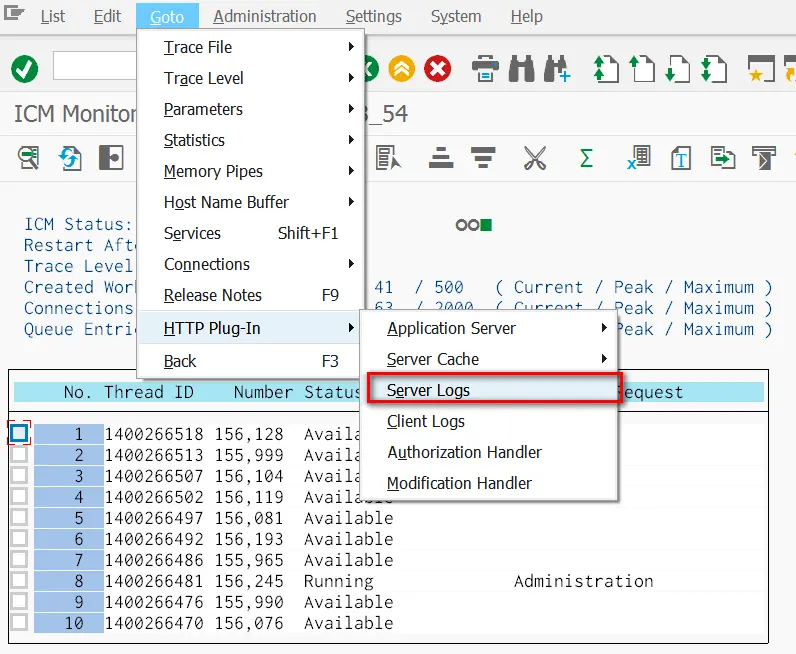The image size is (796, 654).
Task: Open the Settings menu
Action: pyautogui.click(x=374, y=16)
